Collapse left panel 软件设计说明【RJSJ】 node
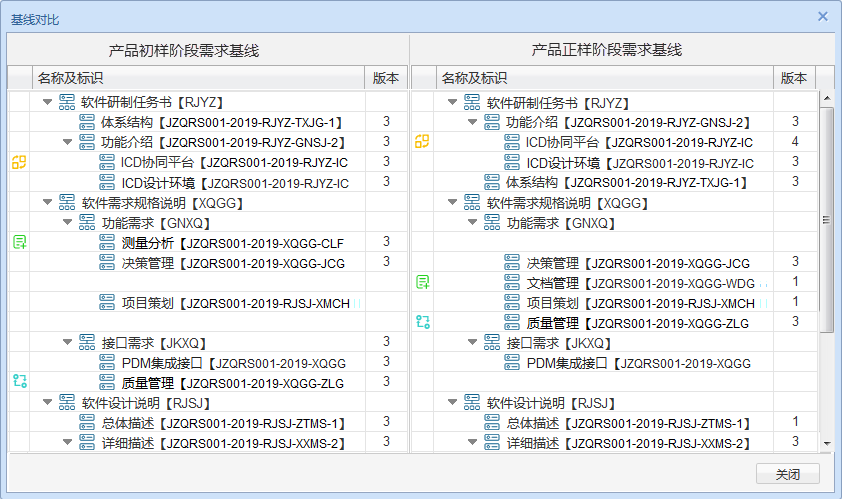 [x=47, y=402]
